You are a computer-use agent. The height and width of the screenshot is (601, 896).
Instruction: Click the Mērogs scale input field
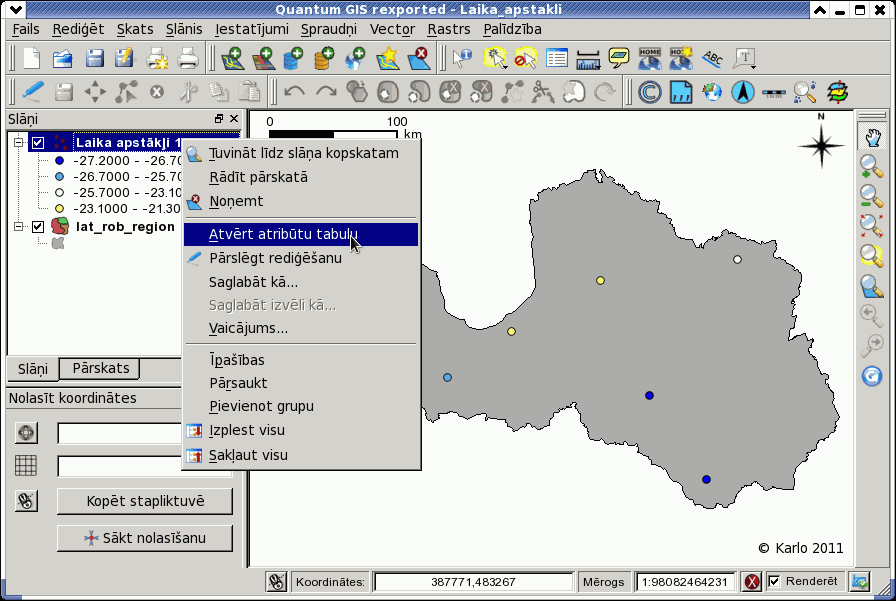(685, 582)
